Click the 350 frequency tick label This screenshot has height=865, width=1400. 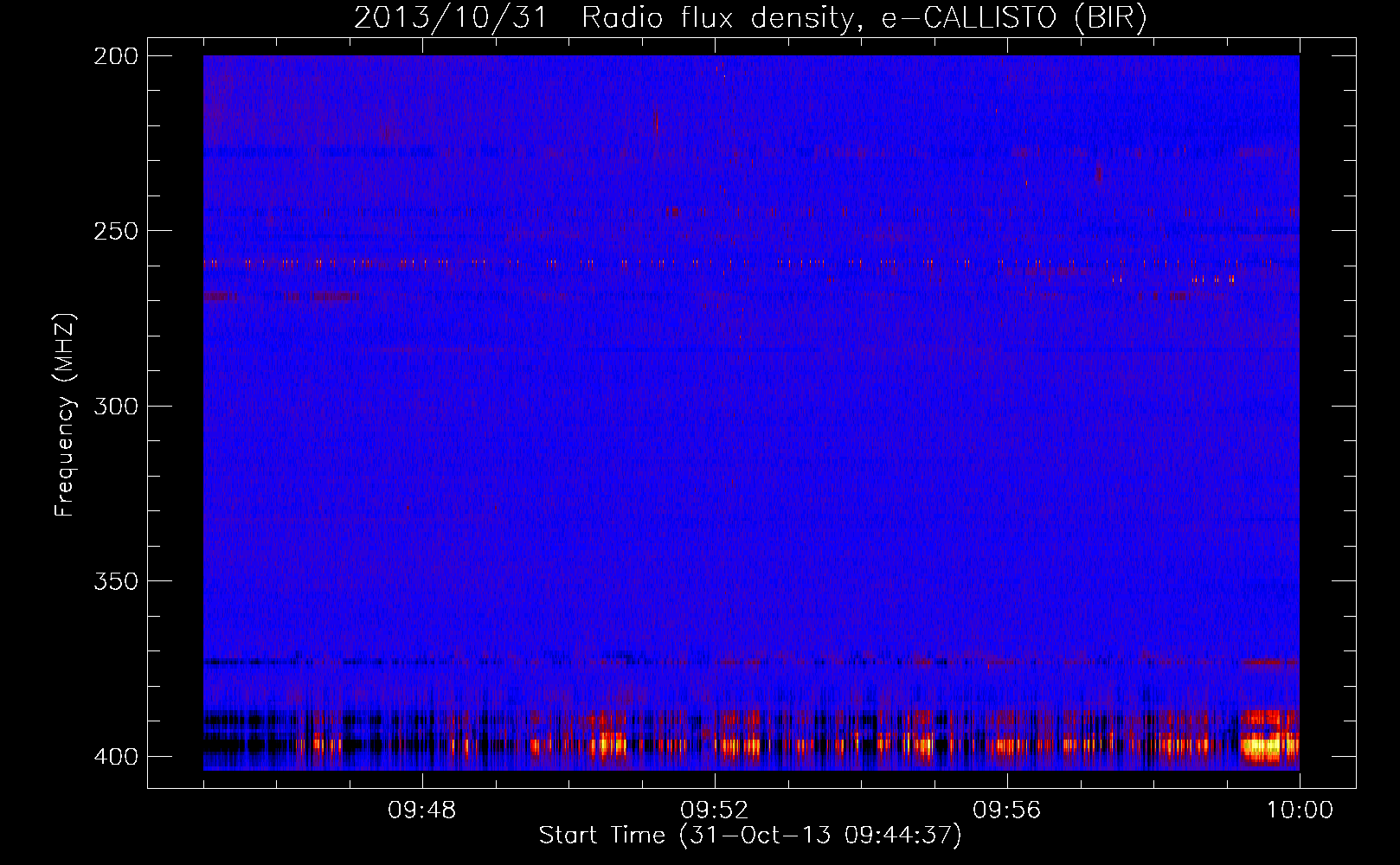click(116, 580)
